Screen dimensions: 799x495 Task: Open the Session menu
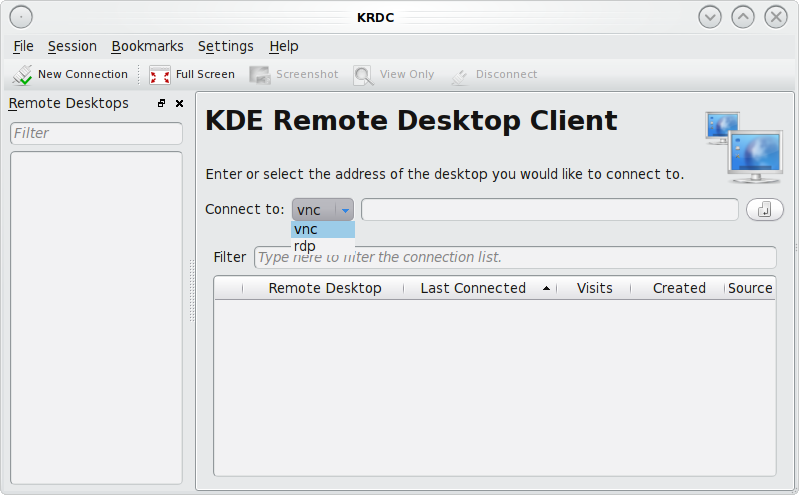coord(72,46)
